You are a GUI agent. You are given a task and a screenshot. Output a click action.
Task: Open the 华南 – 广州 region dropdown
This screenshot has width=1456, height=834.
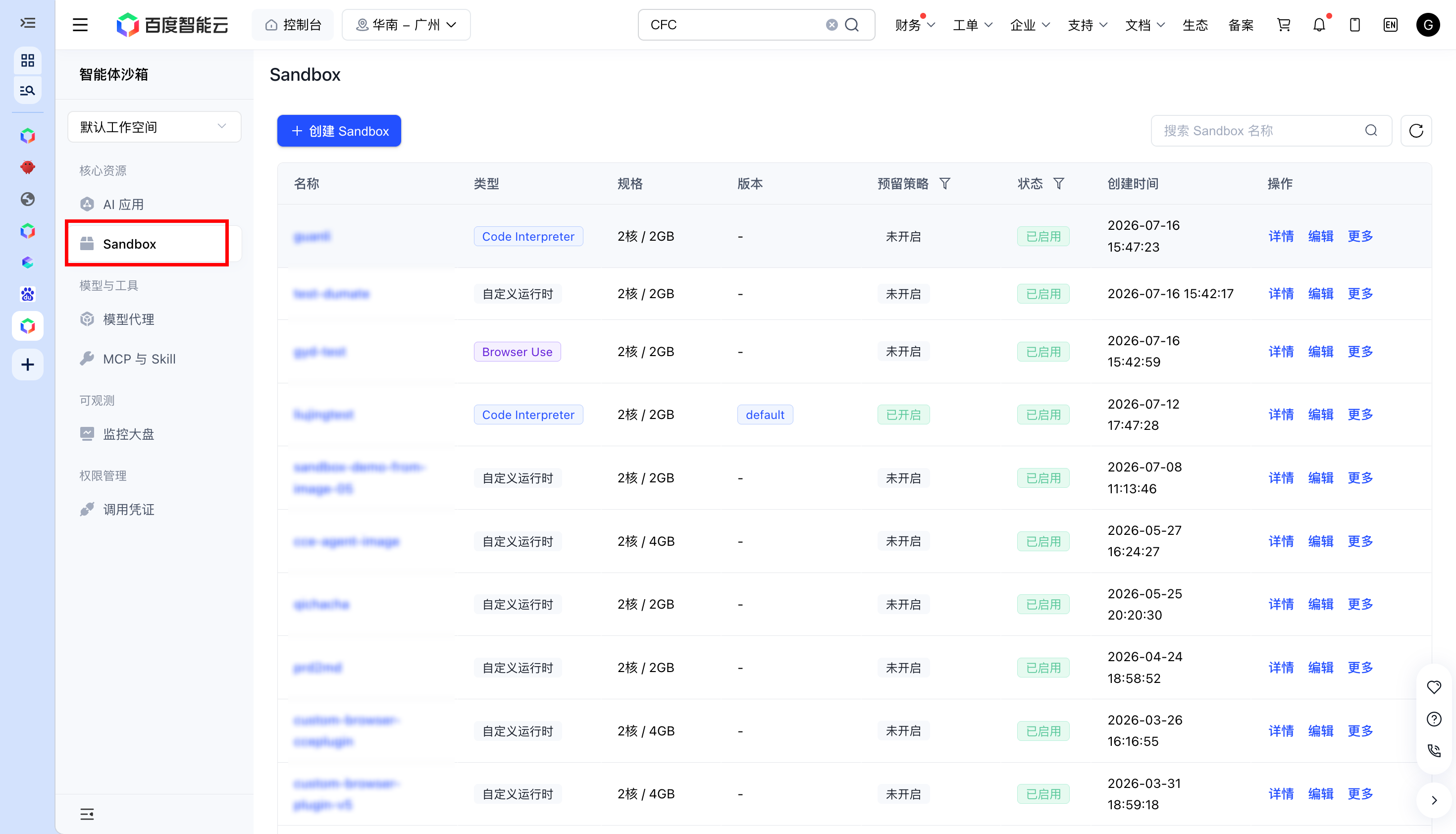[406, 25]
